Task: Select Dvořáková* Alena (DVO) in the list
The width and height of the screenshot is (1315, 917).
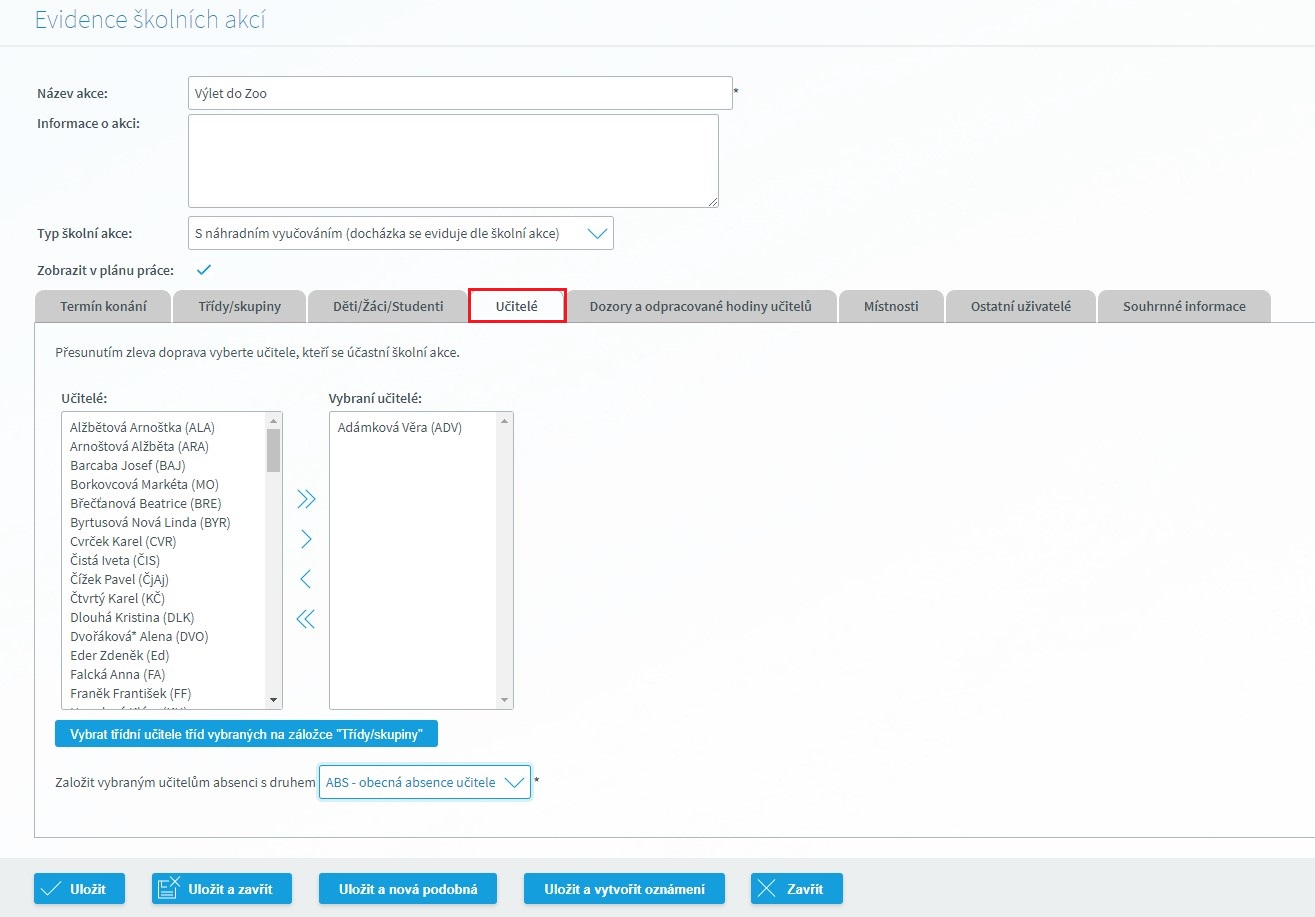Action: click(139, 636)
